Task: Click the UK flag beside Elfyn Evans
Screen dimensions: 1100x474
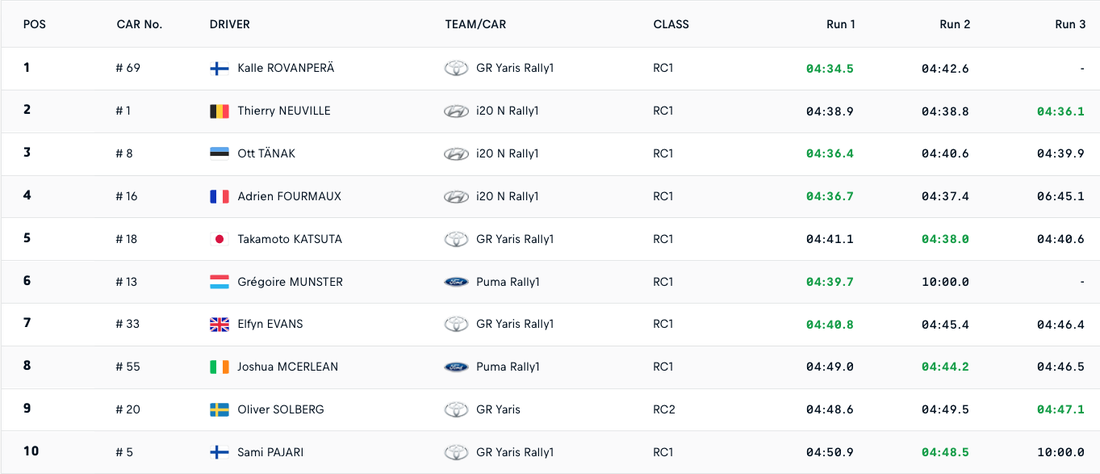Action: (x=219, y=324)
